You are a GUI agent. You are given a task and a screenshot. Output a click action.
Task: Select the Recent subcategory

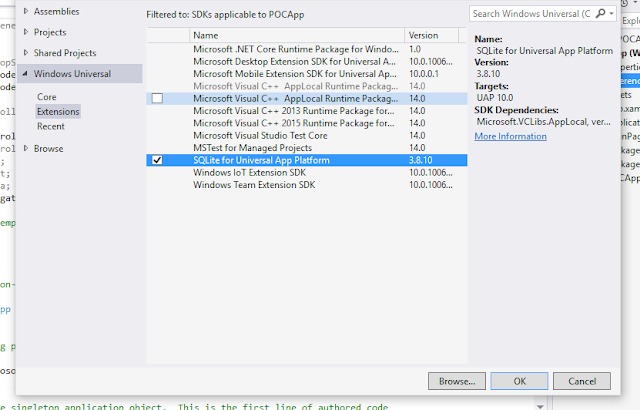pos(51,126)
